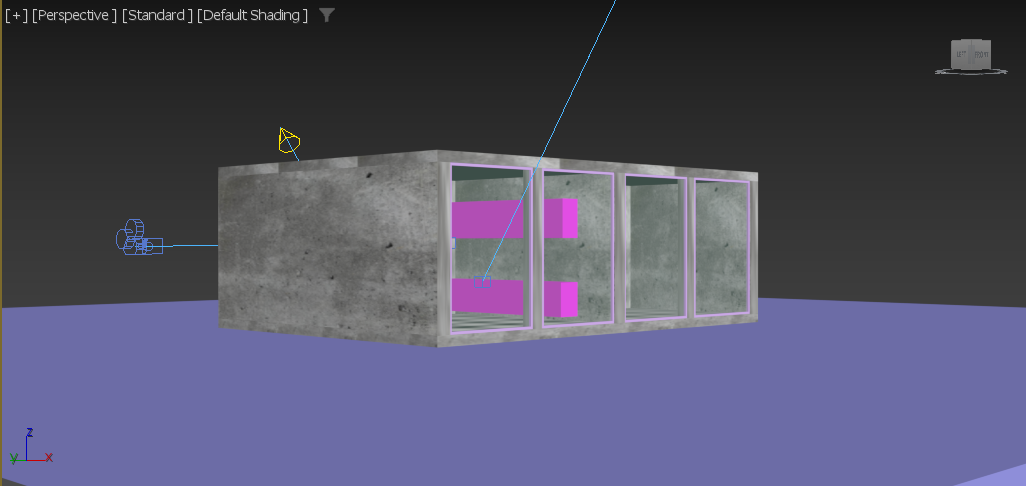Select the upper magenta box in the building
This screenshot has width=1026, height=486.
pyautogui.click(x=514, y=218)
